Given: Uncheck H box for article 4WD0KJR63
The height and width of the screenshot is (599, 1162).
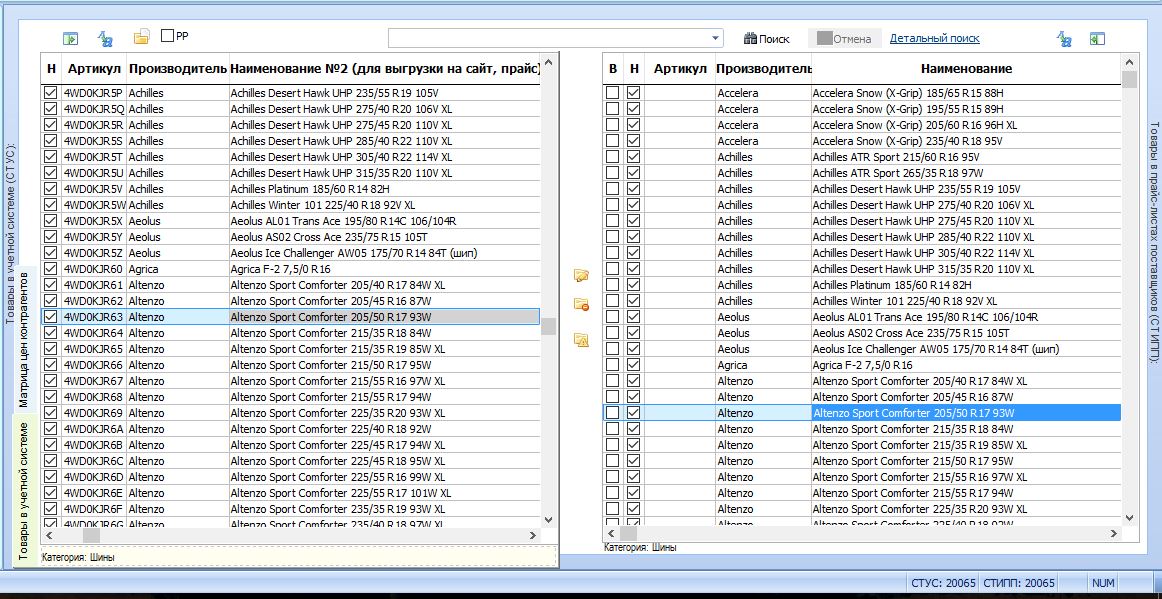Looking at the screenshot, I should (50, 317).
